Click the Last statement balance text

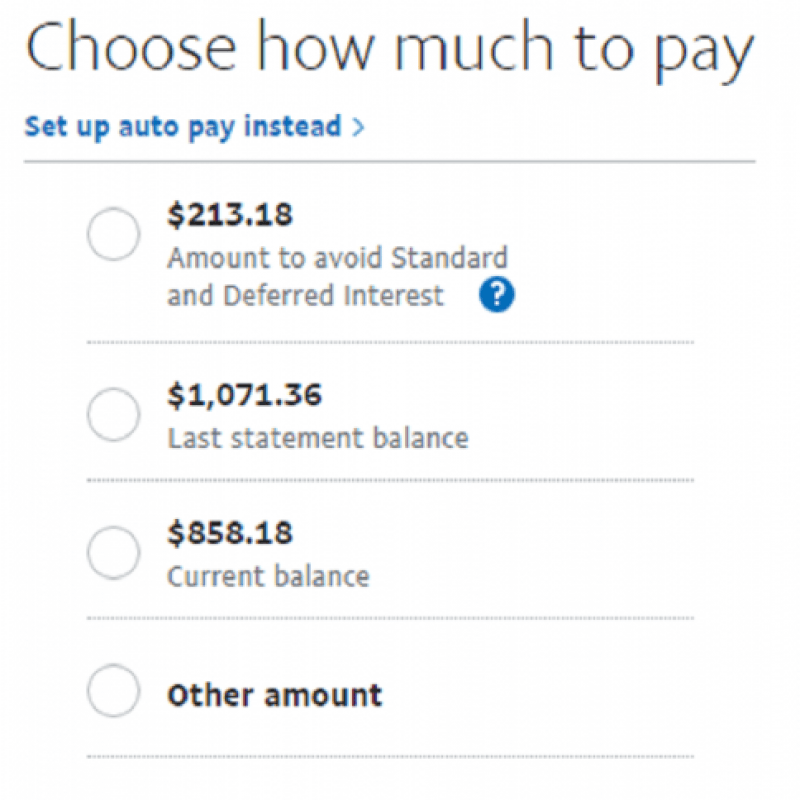click(316, 437)
